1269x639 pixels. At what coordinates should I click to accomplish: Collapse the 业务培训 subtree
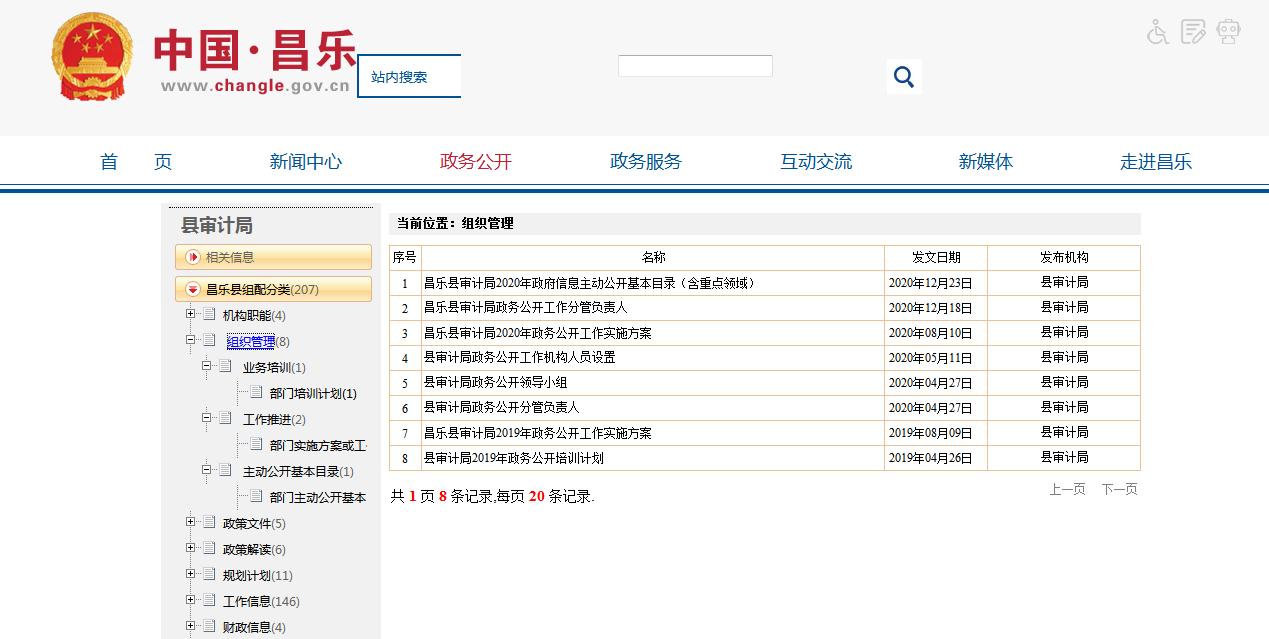[x=207, y=367]
